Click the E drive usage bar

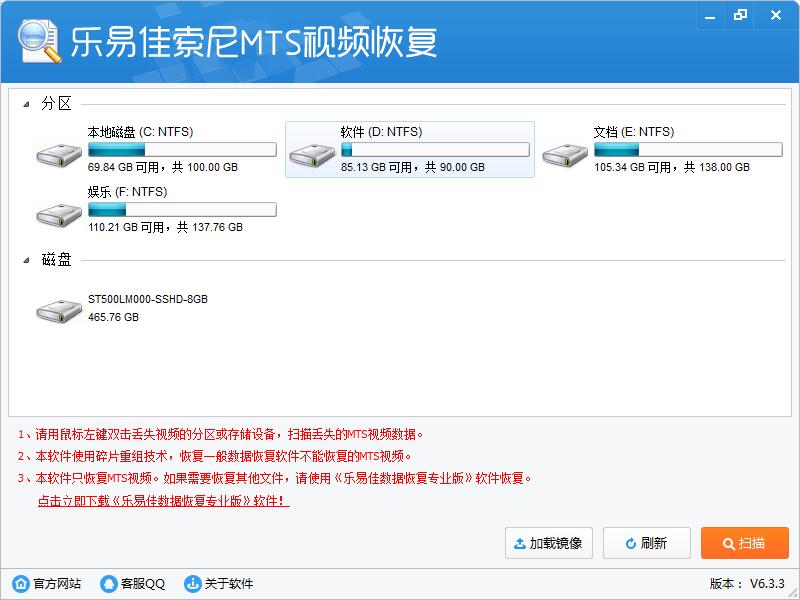[x=688, y=149]
